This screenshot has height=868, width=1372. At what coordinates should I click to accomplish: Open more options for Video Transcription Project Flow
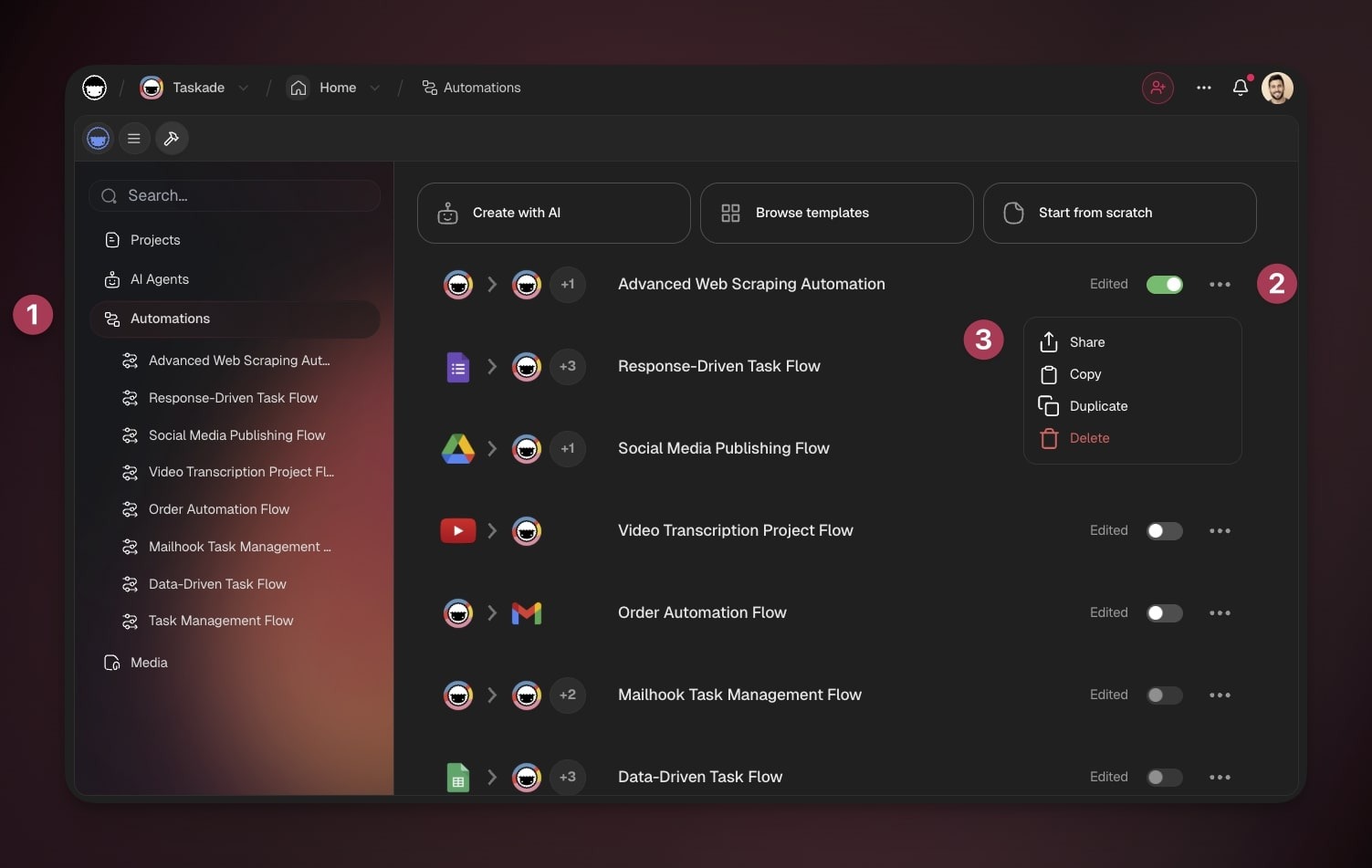click(1220, 530)
